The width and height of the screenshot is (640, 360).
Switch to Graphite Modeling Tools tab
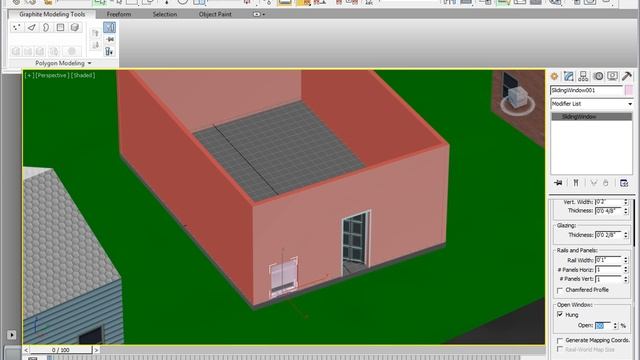click(x=52, y=14)
